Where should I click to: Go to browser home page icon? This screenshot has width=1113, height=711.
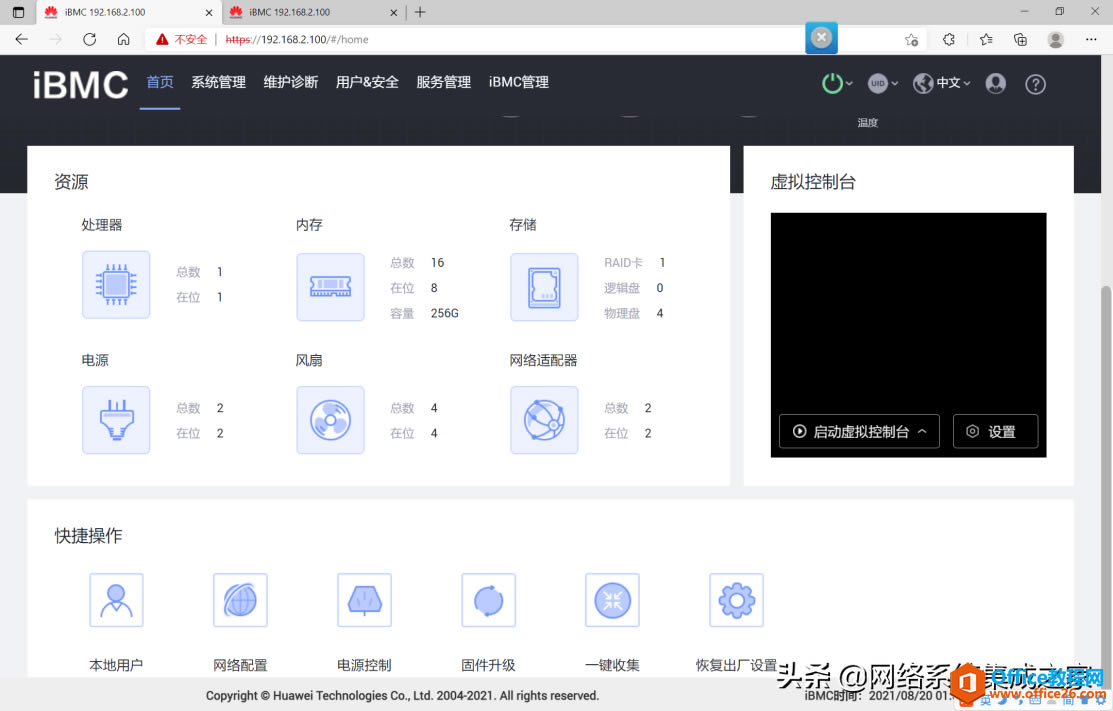pos(124,39)
